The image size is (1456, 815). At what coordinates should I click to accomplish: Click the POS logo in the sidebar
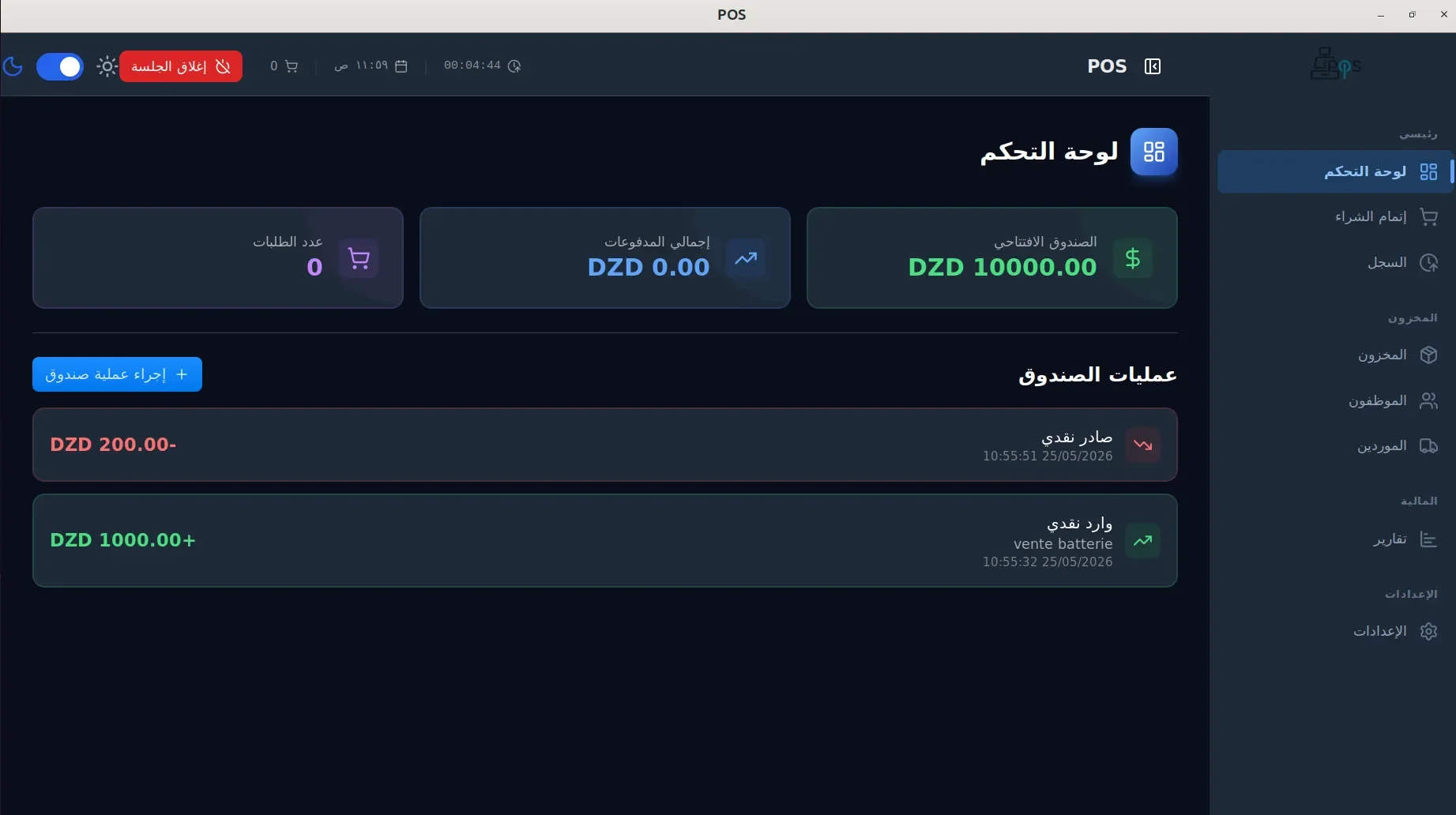pos(1335,64)
